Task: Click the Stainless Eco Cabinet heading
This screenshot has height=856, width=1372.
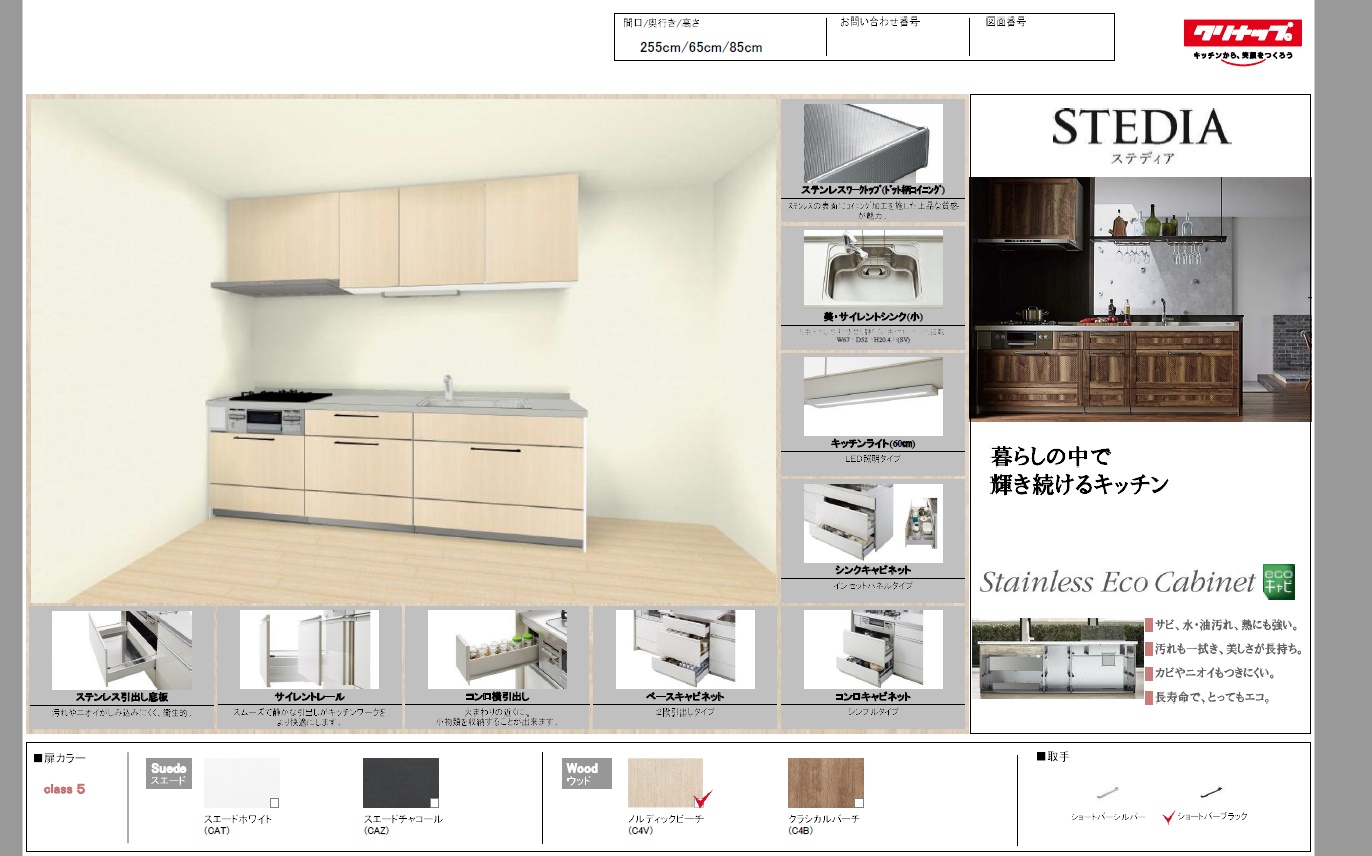Action: click(x=1117, y=582)
